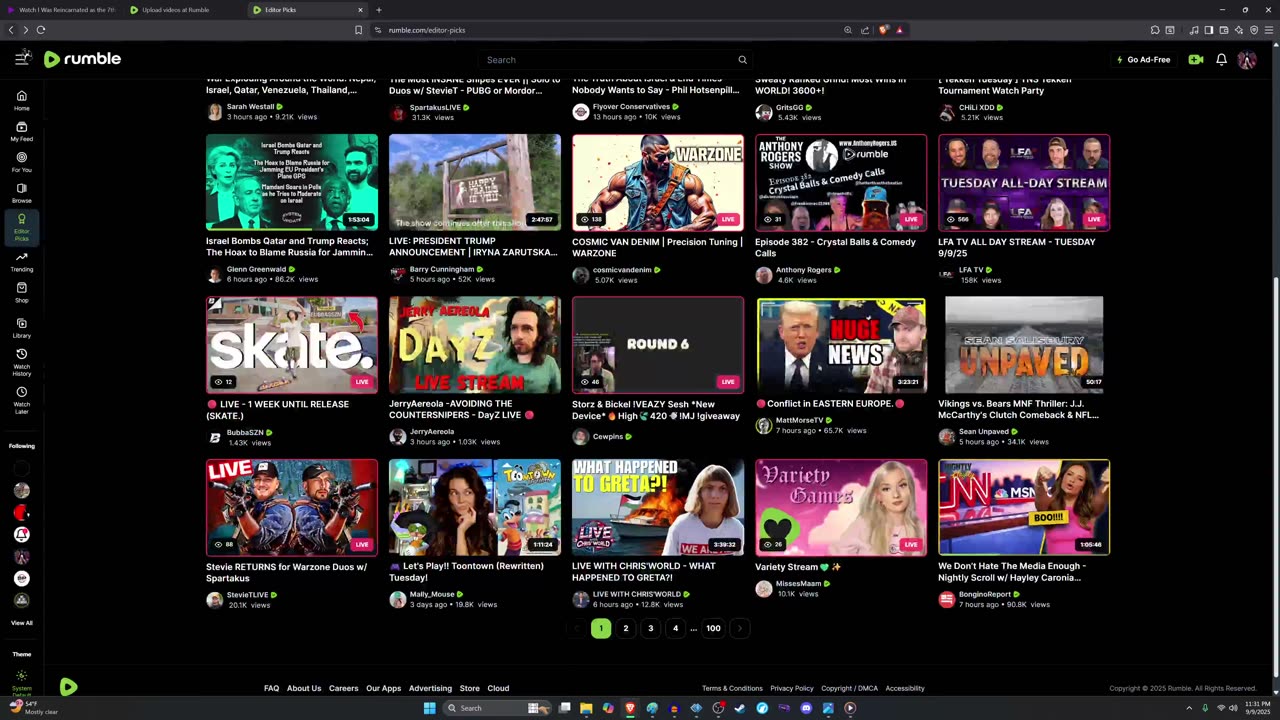Jump to pagination page 100

click(x=713, y=628)
